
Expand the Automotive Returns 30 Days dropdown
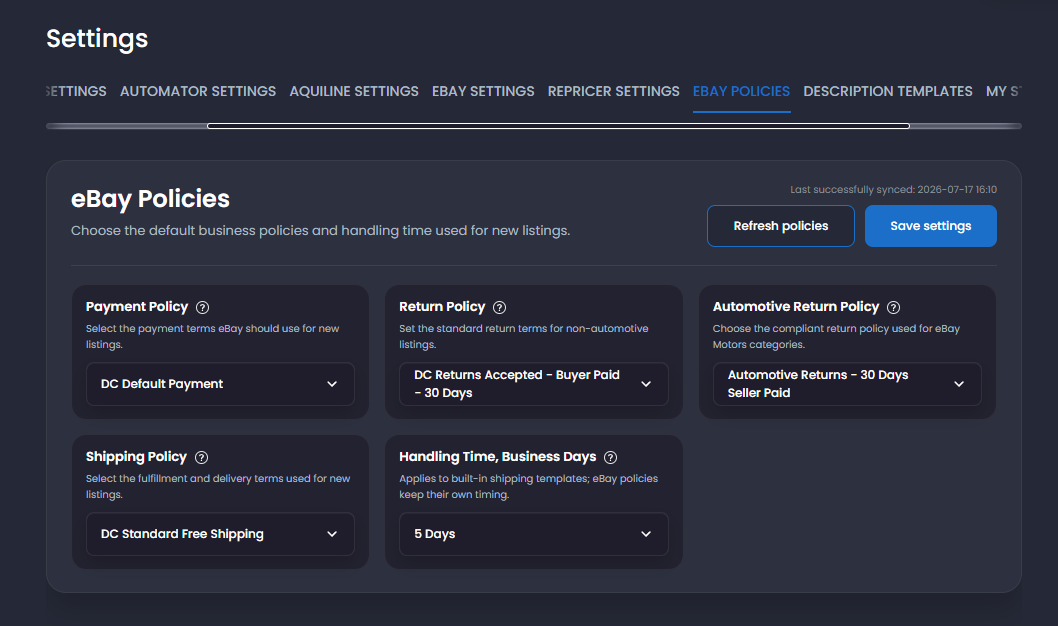coord(847,384)
